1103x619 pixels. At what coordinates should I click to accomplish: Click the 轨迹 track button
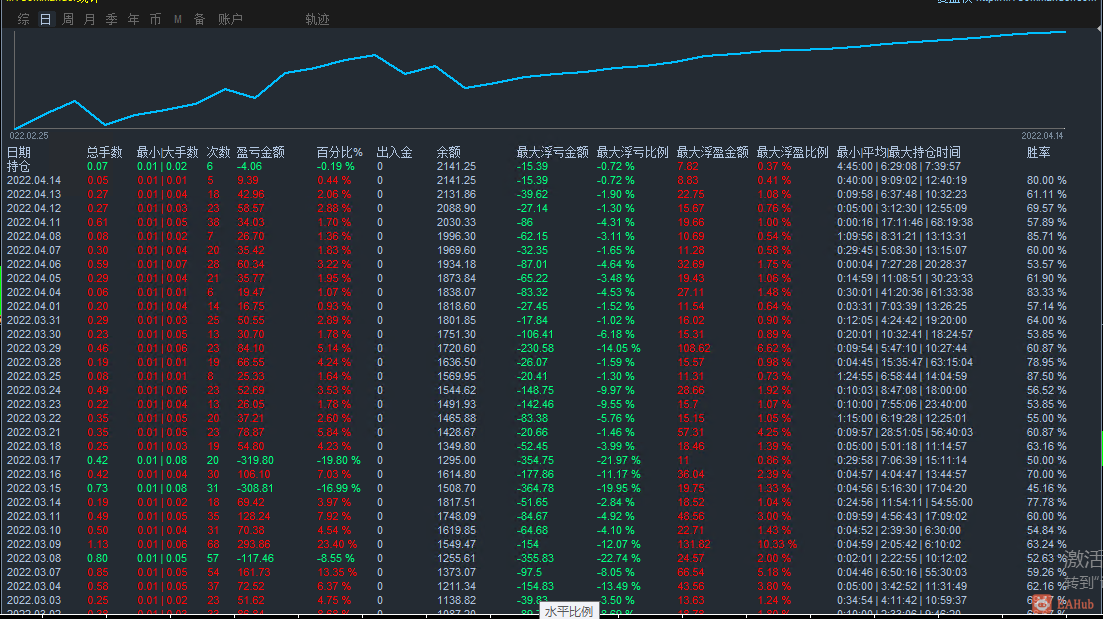(x=317, y=19)
